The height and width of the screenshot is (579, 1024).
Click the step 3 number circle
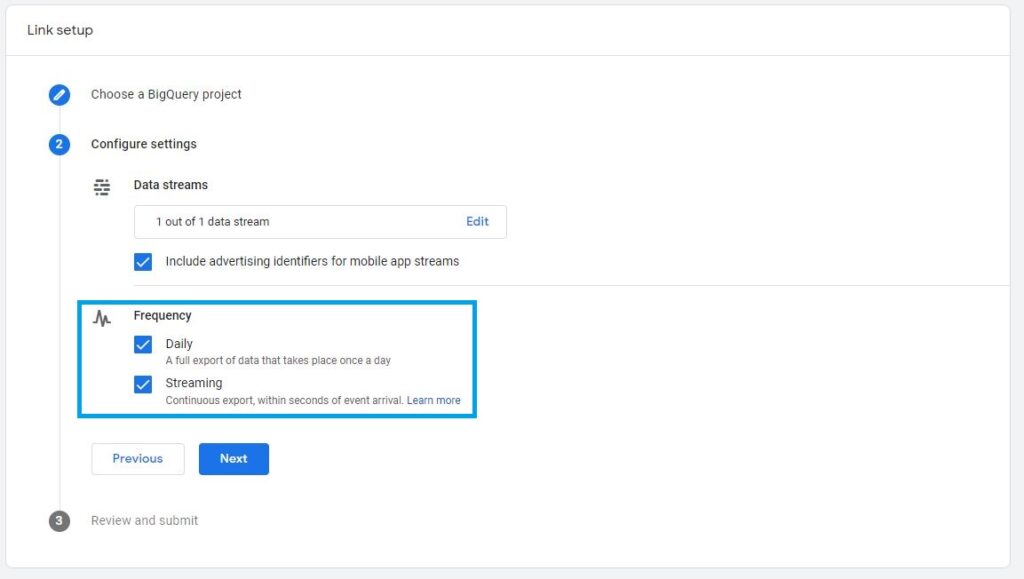pyautogui.click(x=59, y=521)
